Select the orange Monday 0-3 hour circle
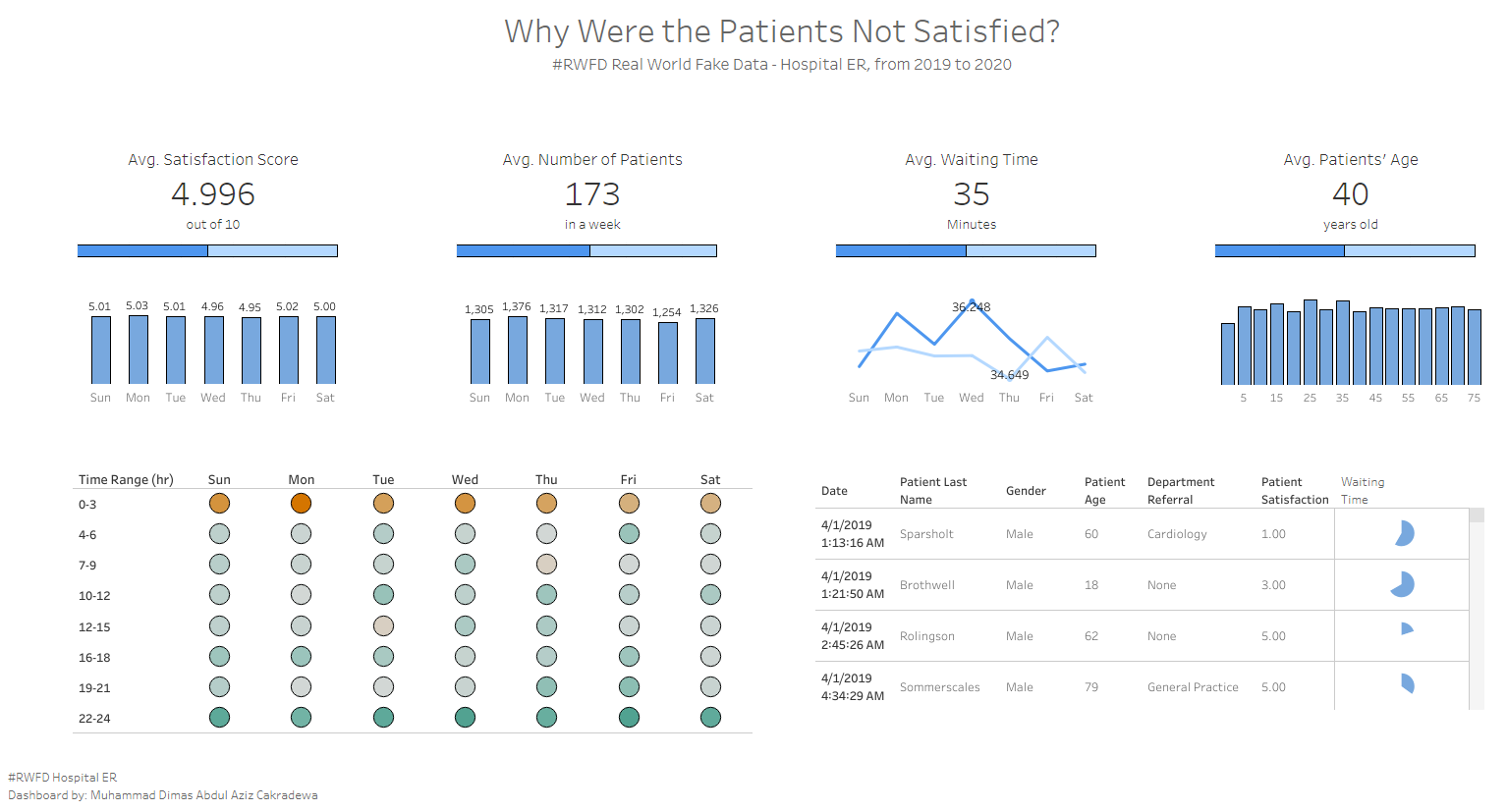Image resolution: width=1507 pixels, height=812 pixels. click(301, 504)
